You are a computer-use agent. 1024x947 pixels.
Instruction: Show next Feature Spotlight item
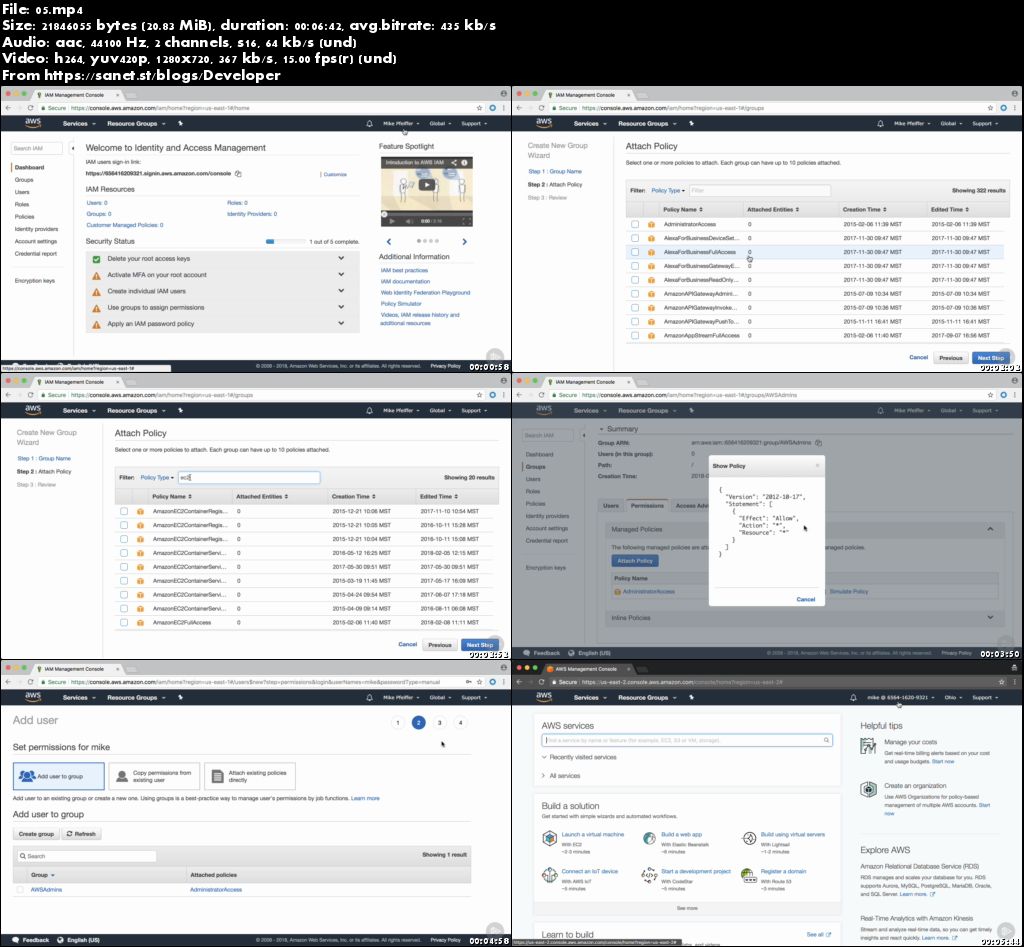pos(464,242)
